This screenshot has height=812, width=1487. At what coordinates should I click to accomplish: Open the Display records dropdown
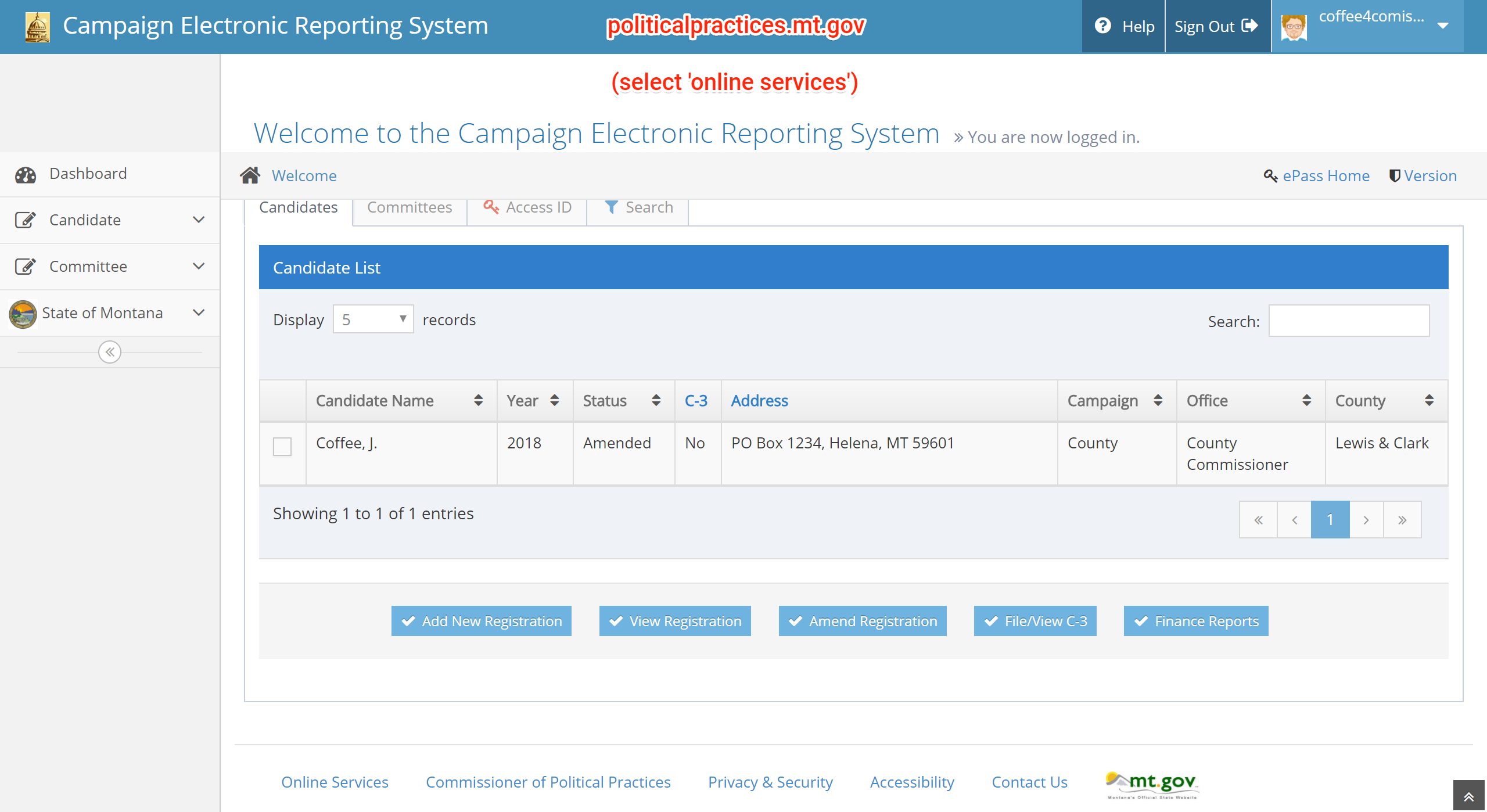coord(373,319)
